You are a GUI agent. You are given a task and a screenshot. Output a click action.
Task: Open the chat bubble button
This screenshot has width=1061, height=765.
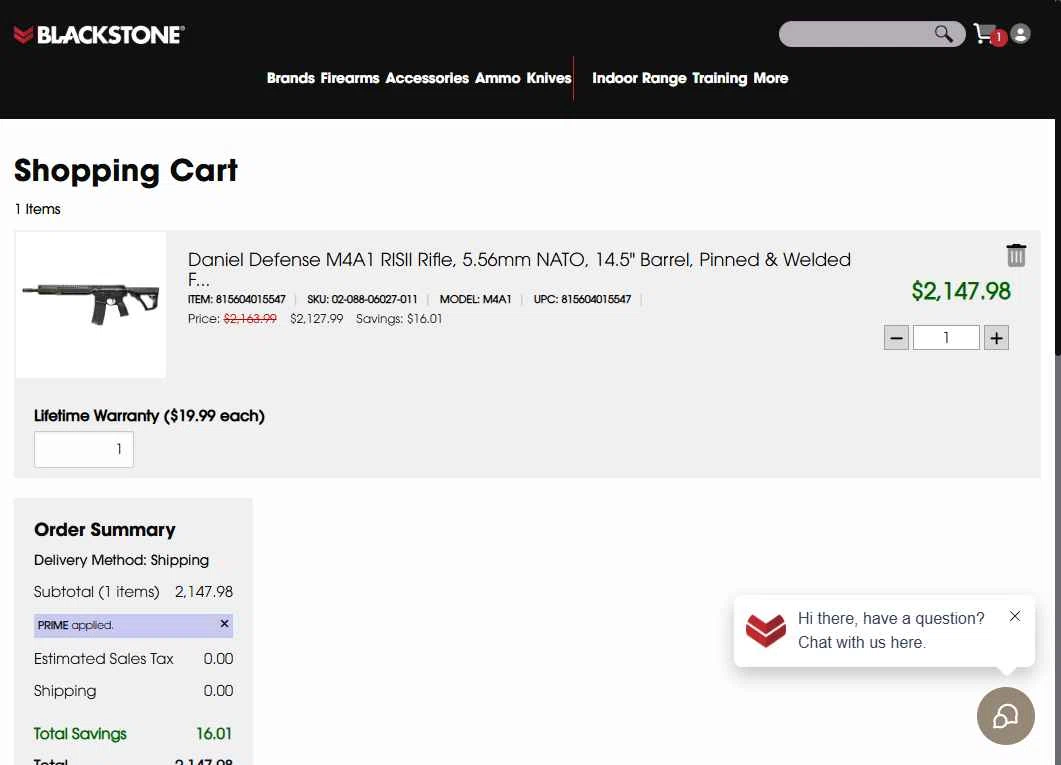click(1006, 716)
